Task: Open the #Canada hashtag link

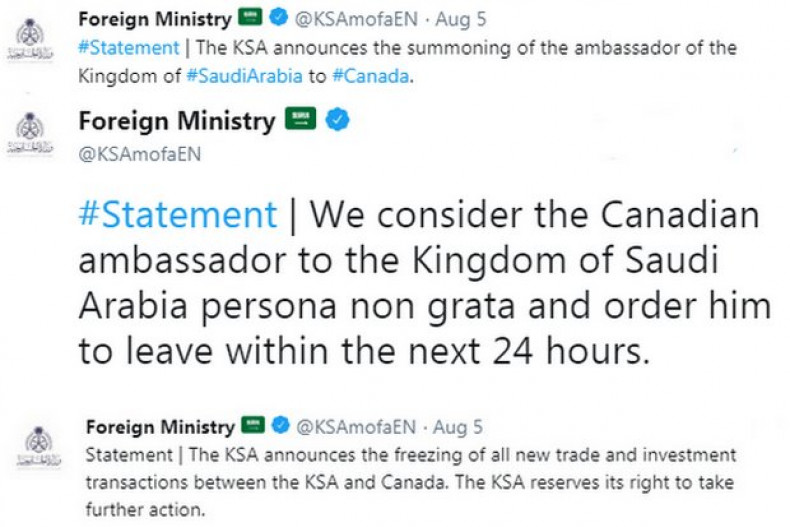Action: click(x=372, y=74)
